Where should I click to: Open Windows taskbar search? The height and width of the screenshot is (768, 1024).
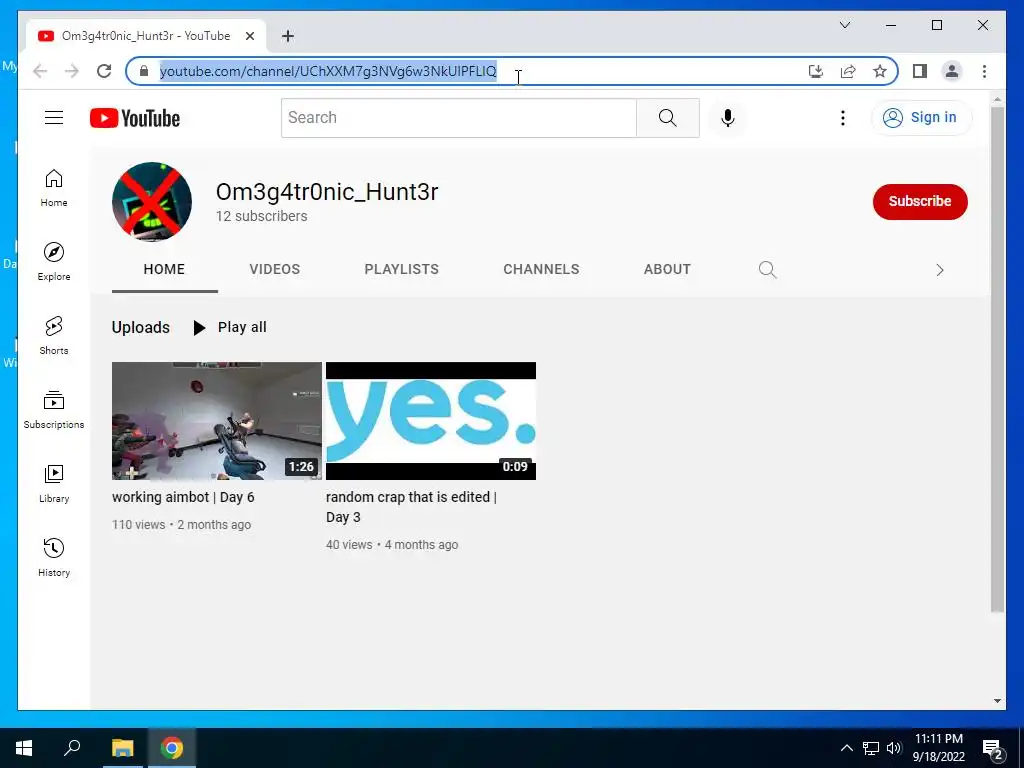click(x=72, y=748)
